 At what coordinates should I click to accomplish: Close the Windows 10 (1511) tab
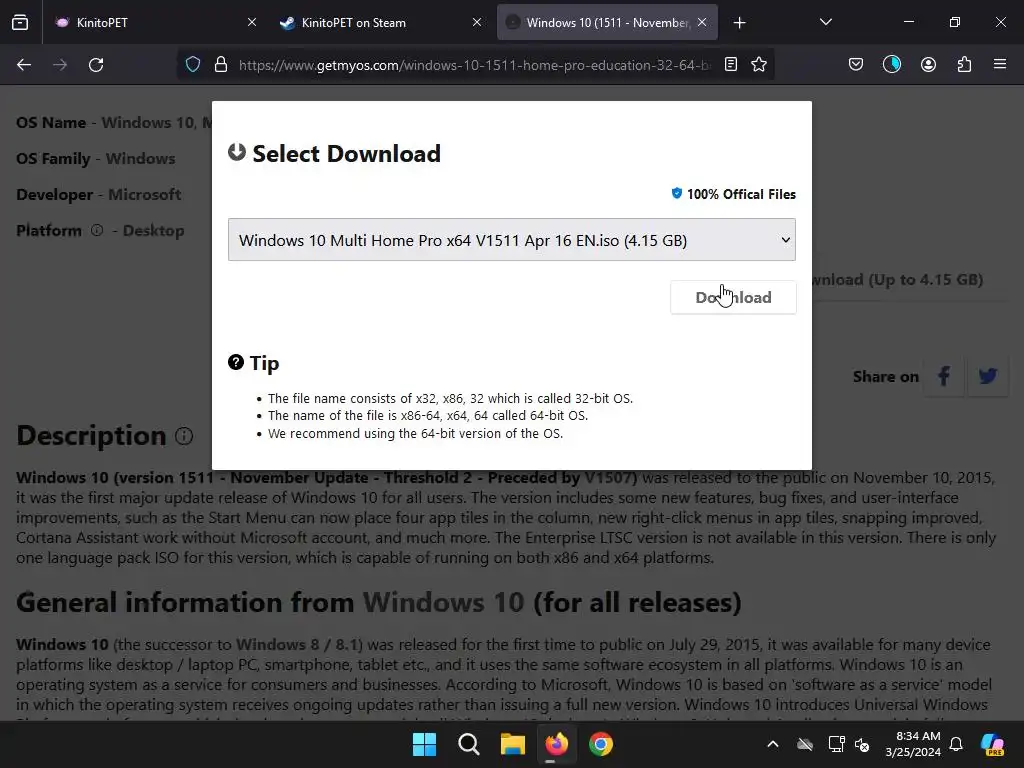click(x=702, y=22)
